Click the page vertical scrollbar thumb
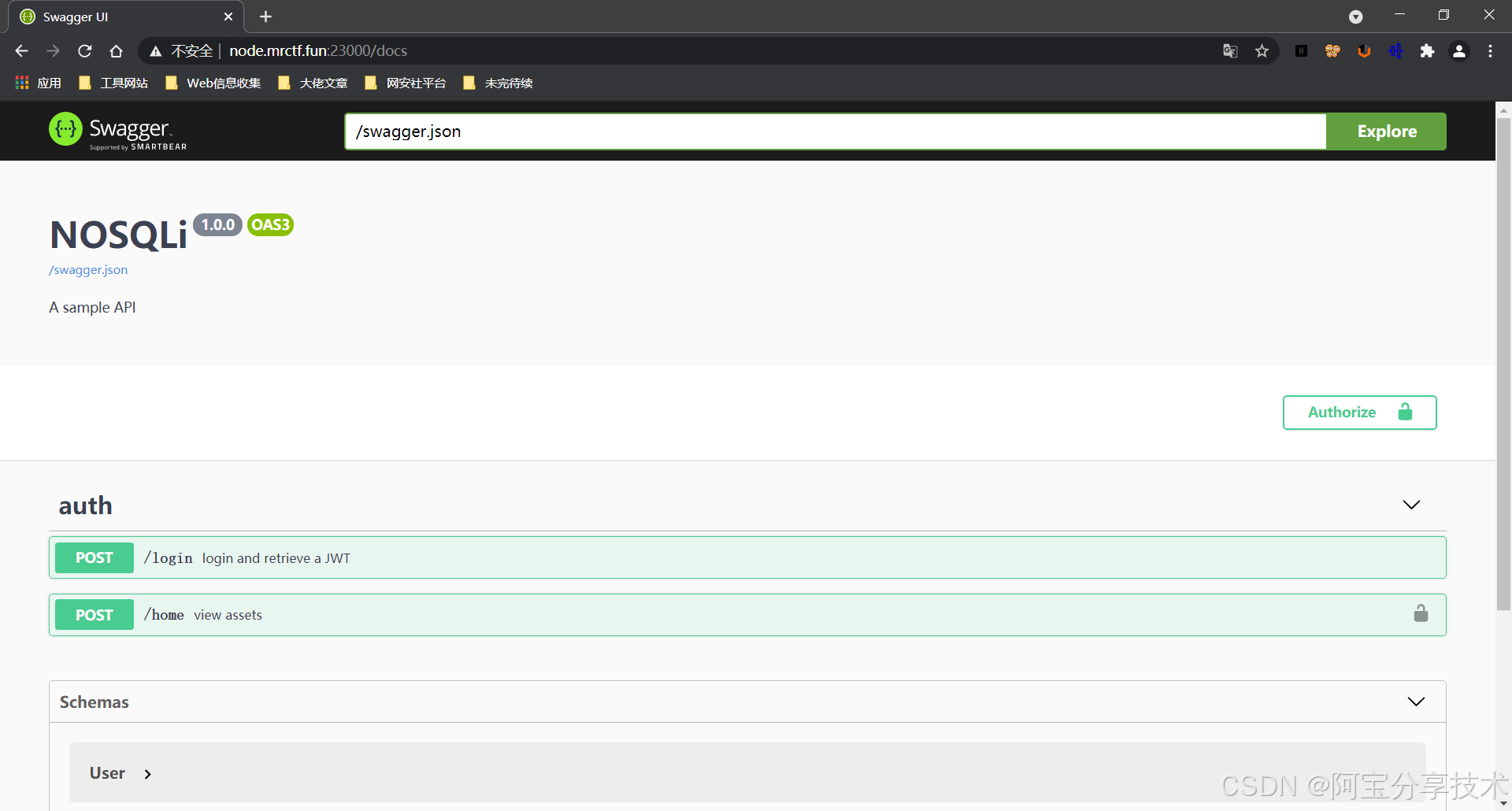This screenshot has height=811, width=1512. tap(1503, 362)
